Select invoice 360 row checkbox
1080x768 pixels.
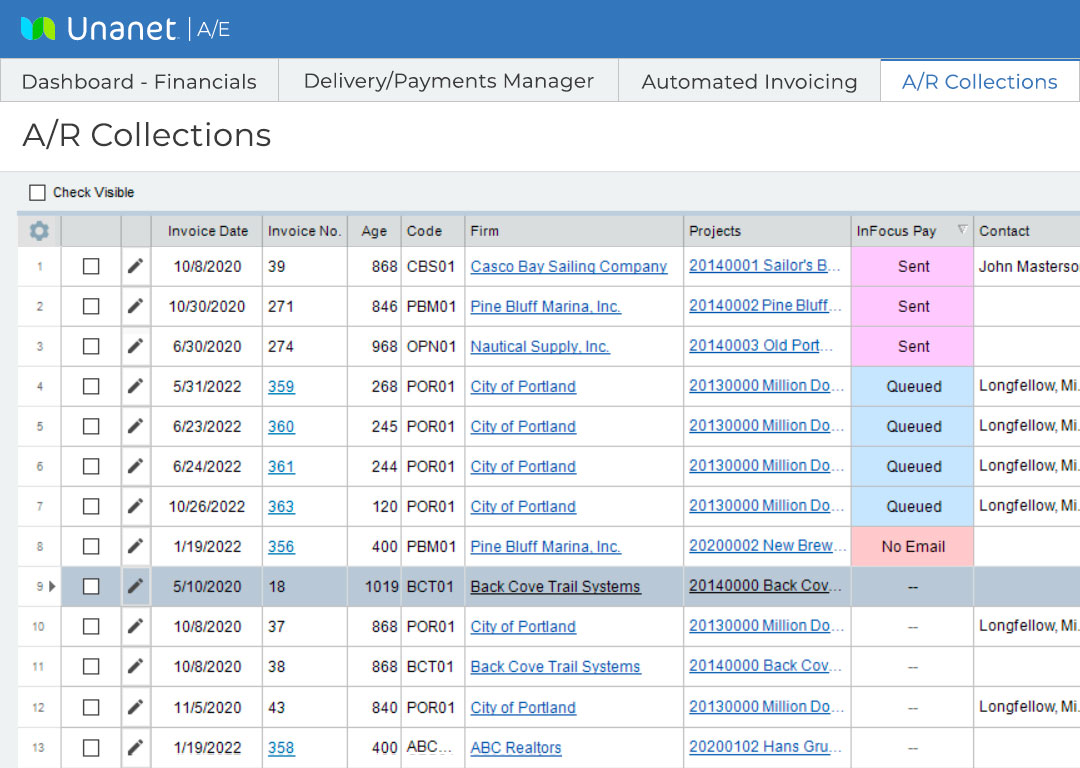point(91,426)
